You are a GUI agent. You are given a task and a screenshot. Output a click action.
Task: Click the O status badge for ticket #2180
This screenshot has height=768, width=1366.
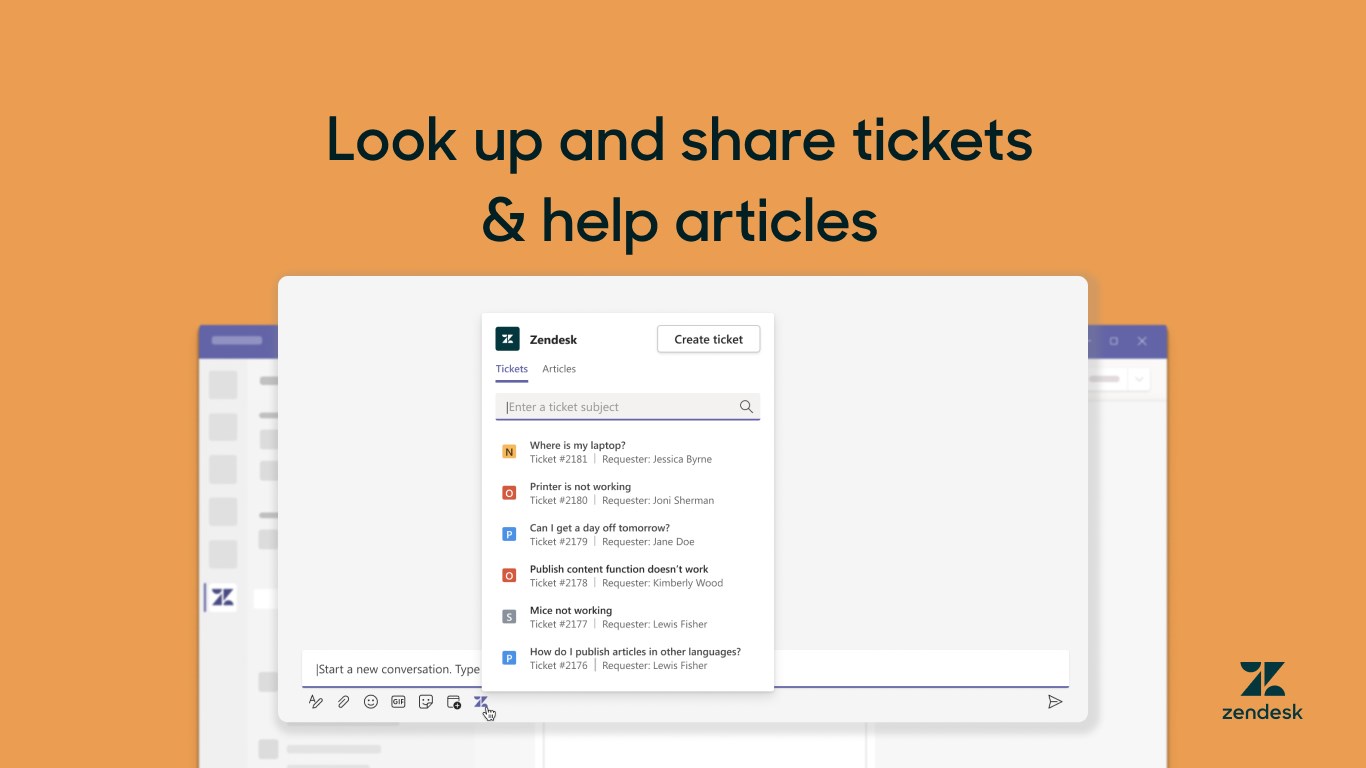[x=509, y=493]
